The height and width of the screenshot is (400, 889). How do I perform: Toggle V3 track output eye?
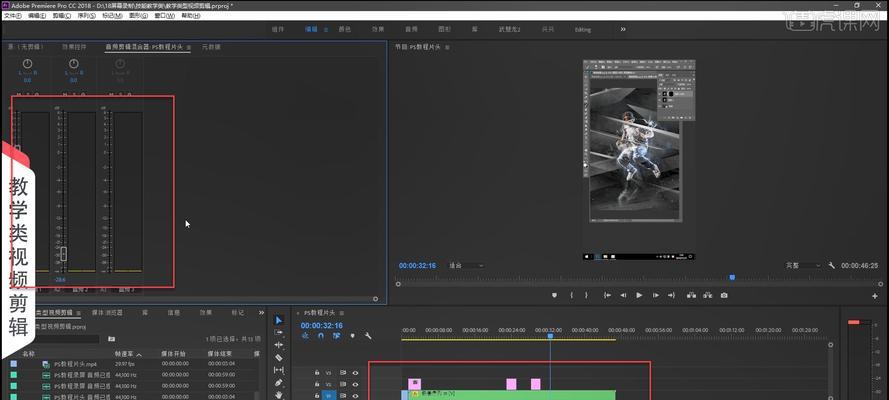coord(355,373)
